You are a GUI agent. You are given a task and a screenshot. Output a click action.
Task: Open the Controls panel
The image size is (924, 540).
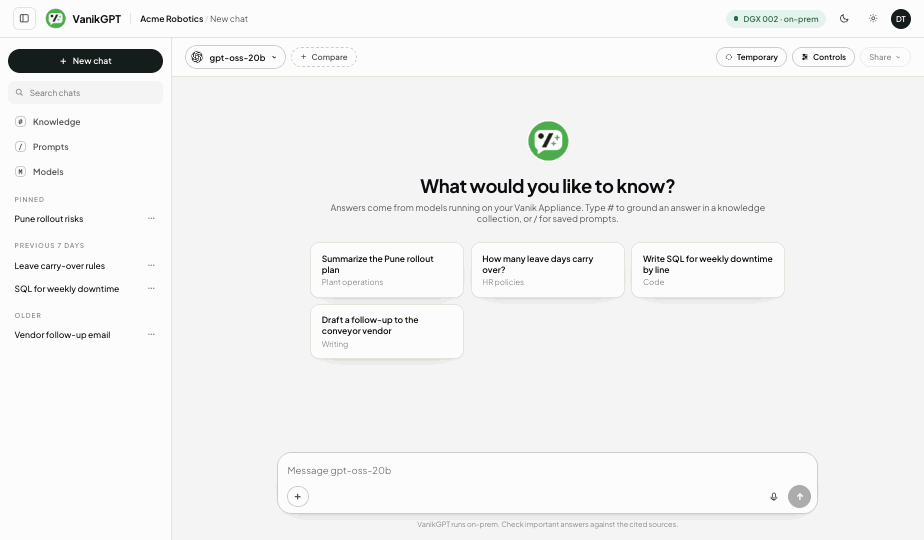click(x=823, y=57)
